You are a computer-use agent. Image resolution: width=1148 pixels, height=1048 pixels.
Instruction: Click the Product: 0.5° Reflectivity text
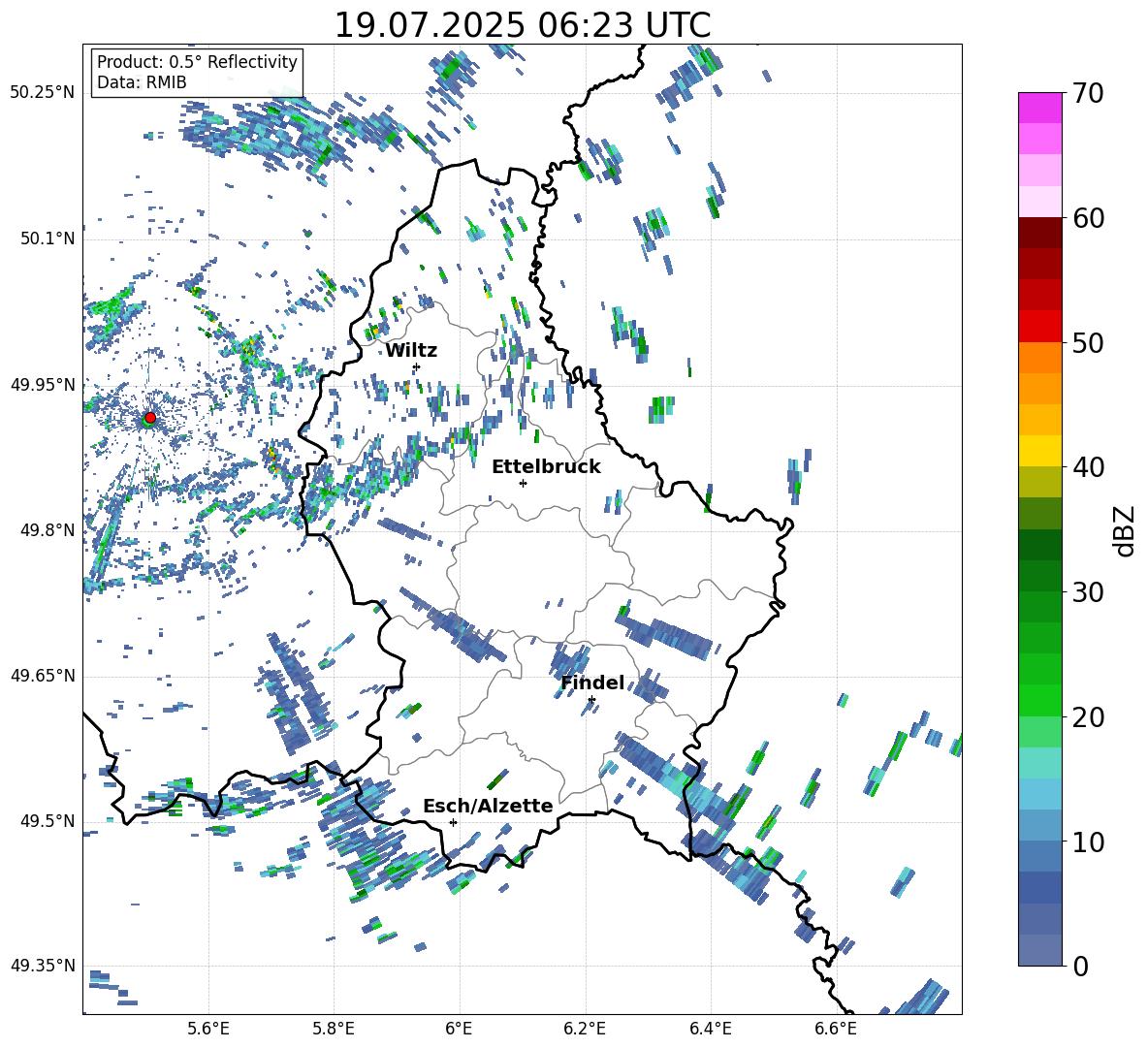point(197,61)
